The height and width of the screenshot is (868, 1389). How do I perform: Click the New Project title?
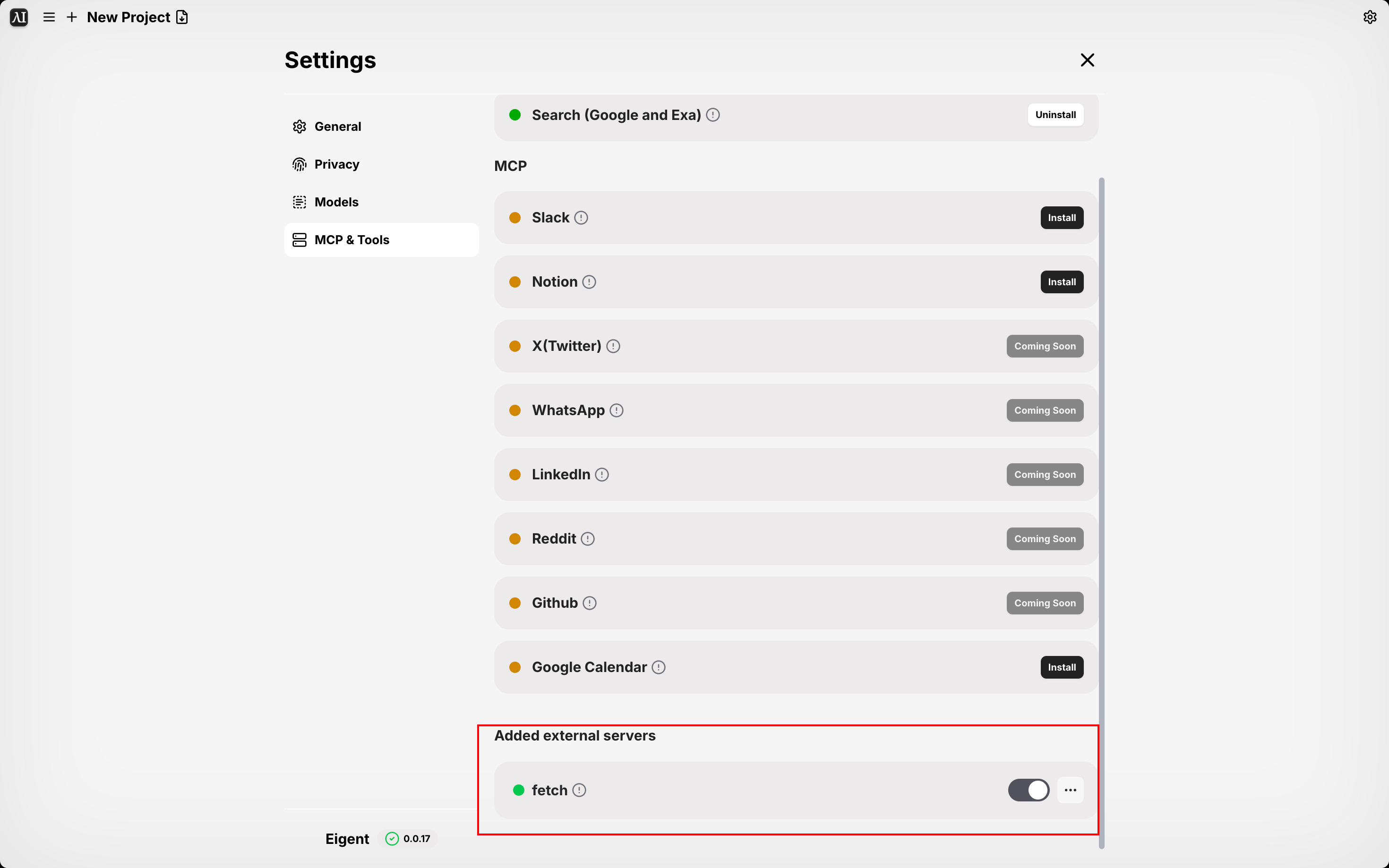pyautogui.click(x=129, y=17)
